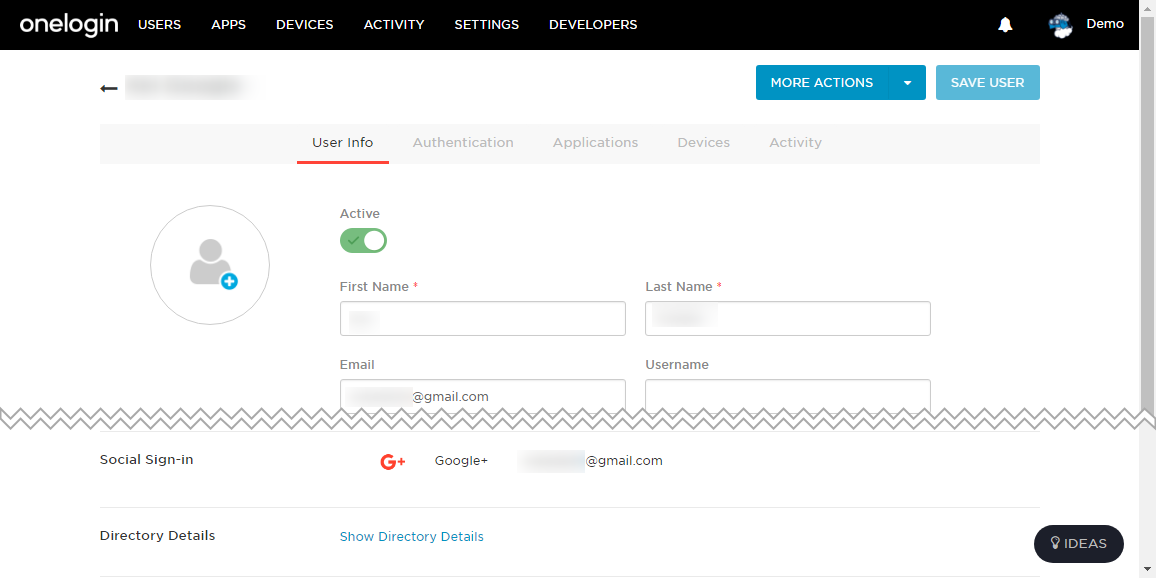Image resolution: width=1156 pixels, height=578 pixels.
Task: Add a profile photo via plus badge
Action: (229, 281)
